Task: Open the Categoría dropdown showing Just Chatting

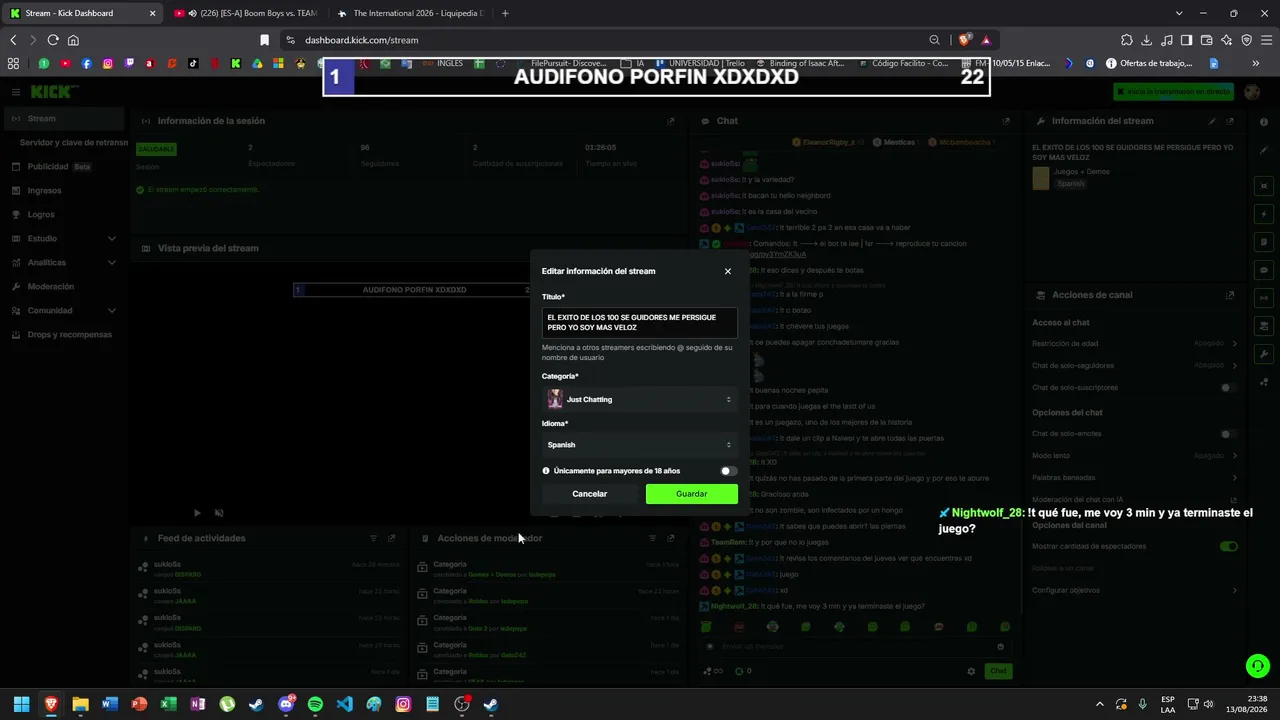Action: 640,399
